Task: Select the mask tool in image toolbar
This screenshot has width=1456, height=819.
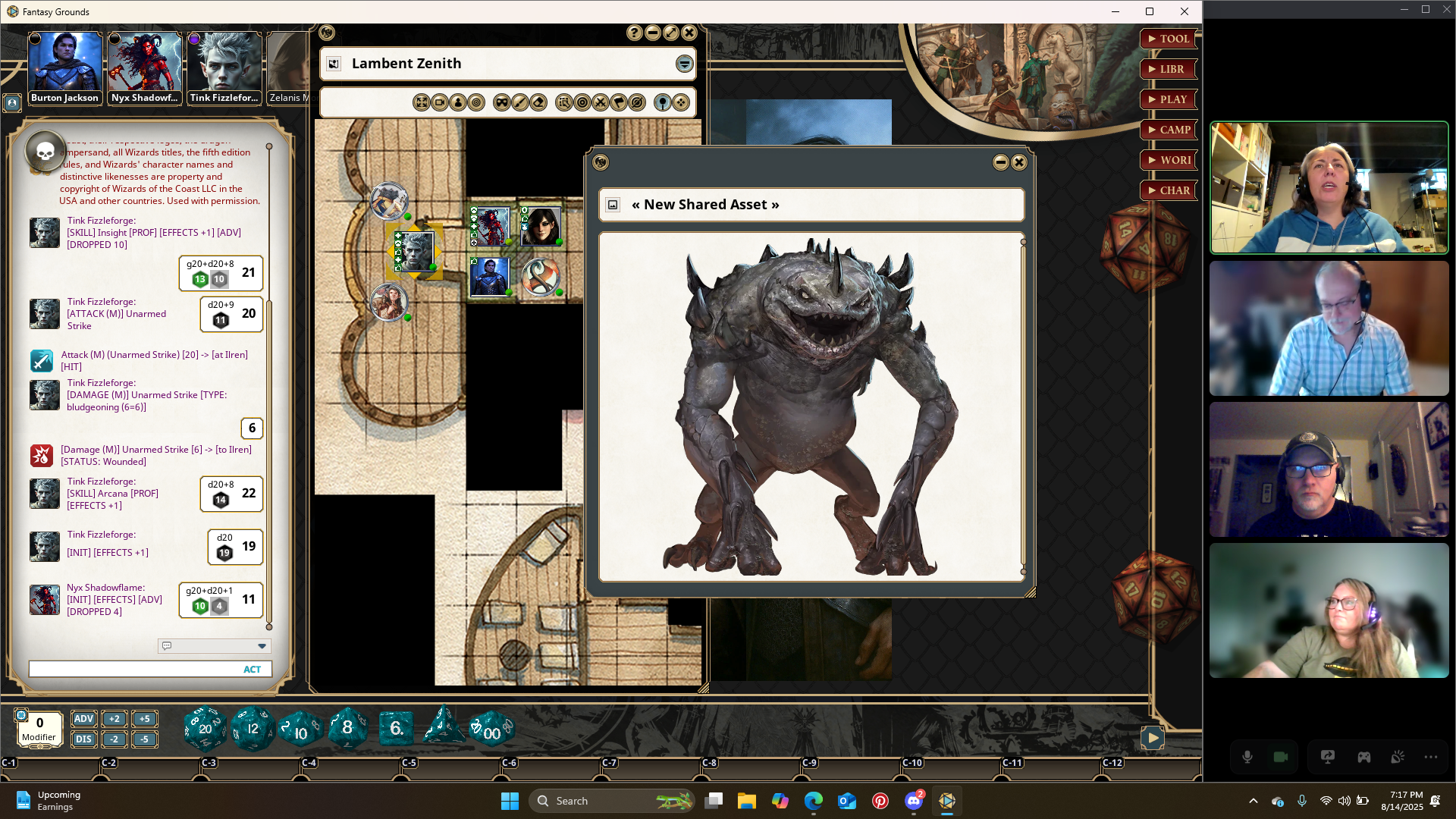Action: (x=501, y=102)
